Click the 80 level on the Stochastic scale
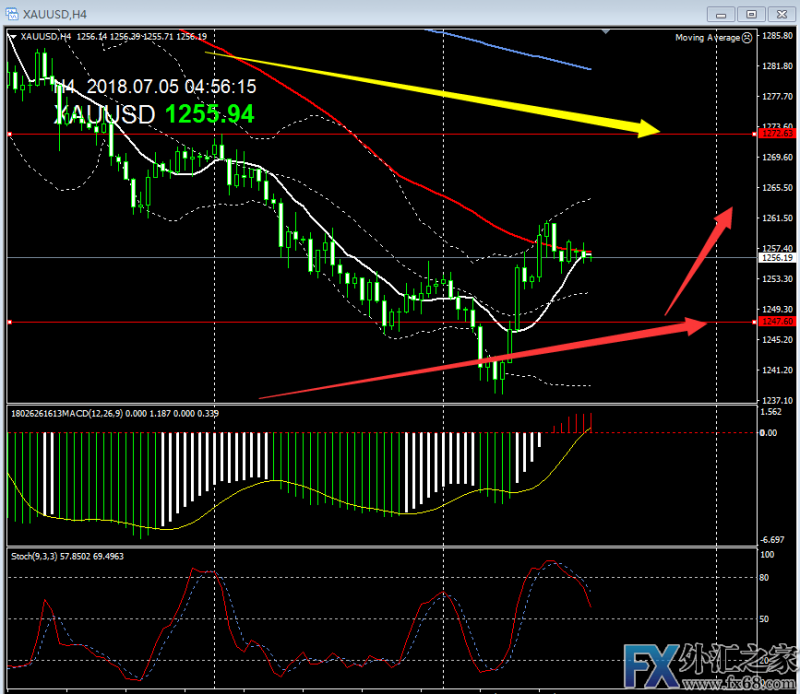This screenshot has height=694, width=800. 764,578
